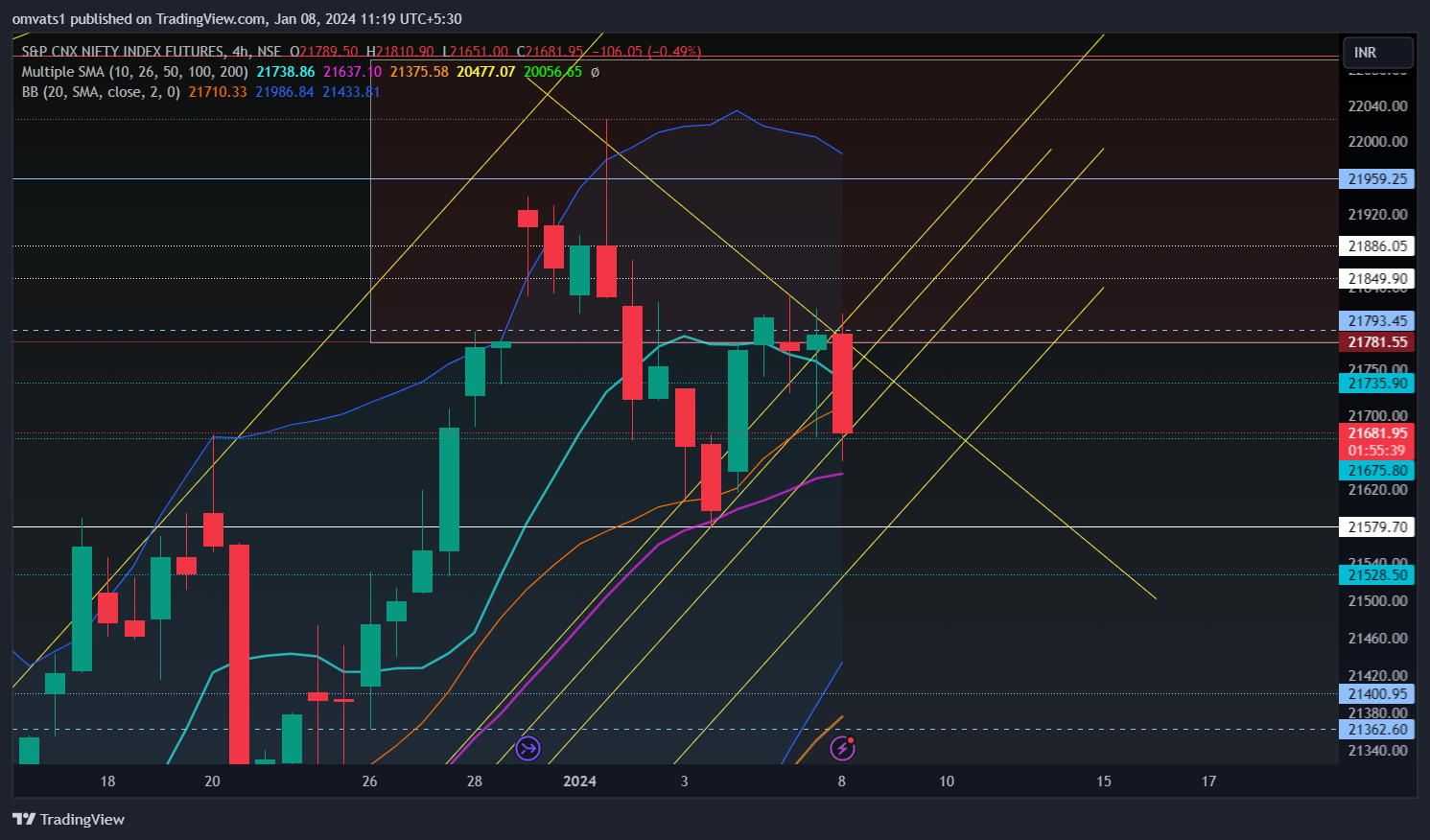Image resolution: width=1430 pixels, height=840 pixels.
Task: Click the change value −106.05 (−0.49%)
Action: (x=645, y=52)
